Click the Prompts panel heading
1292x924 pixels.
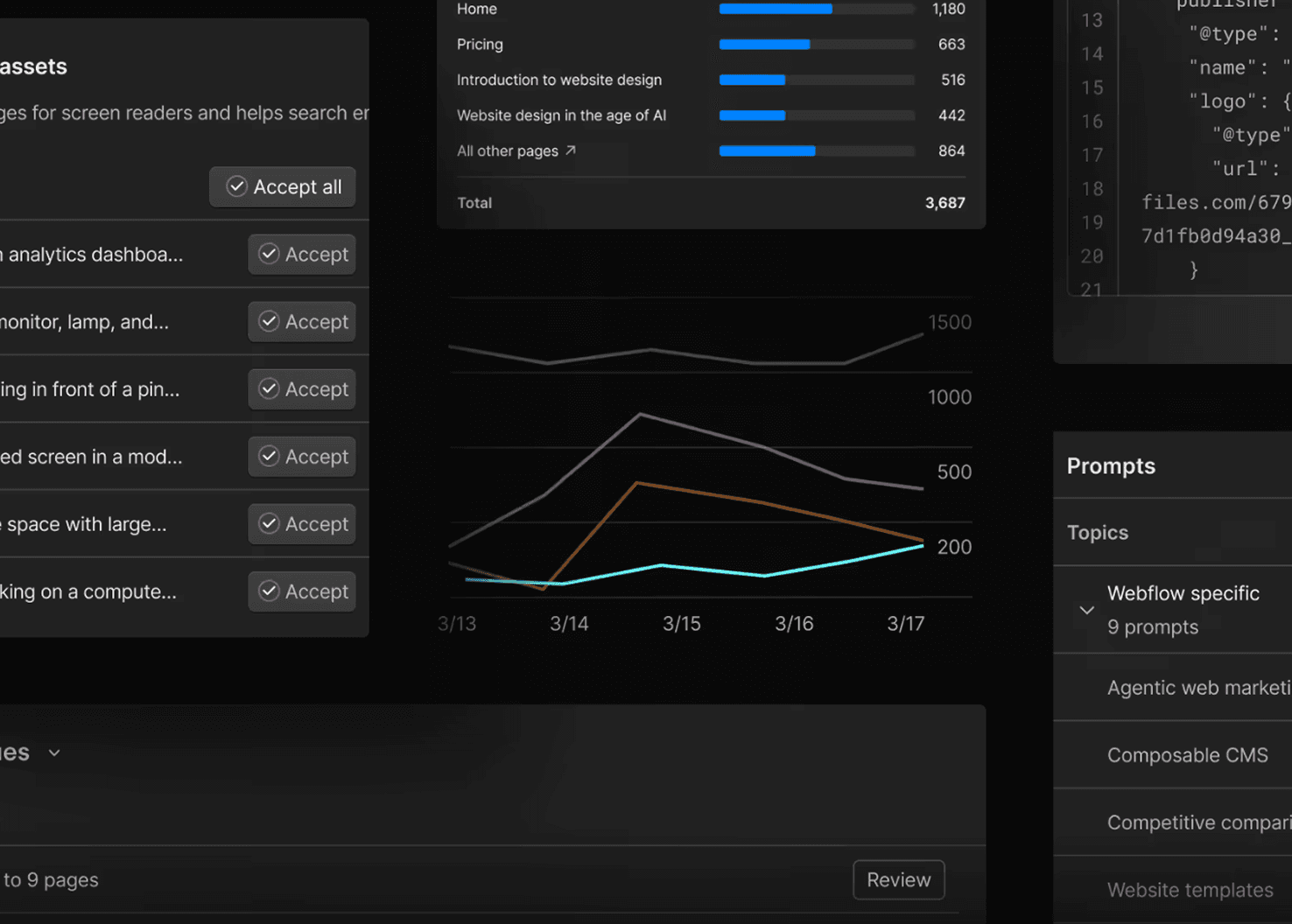pos(1111,465)
